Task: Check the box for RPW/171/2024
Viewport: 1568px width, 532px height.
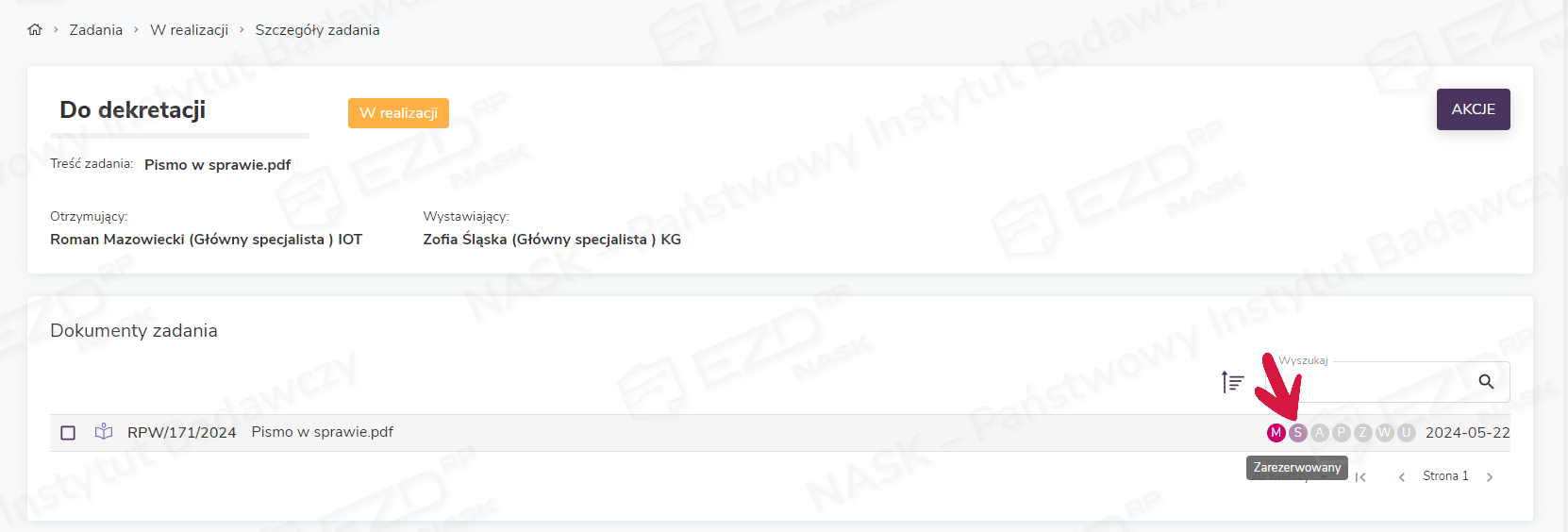Action: tap(68, 433)
